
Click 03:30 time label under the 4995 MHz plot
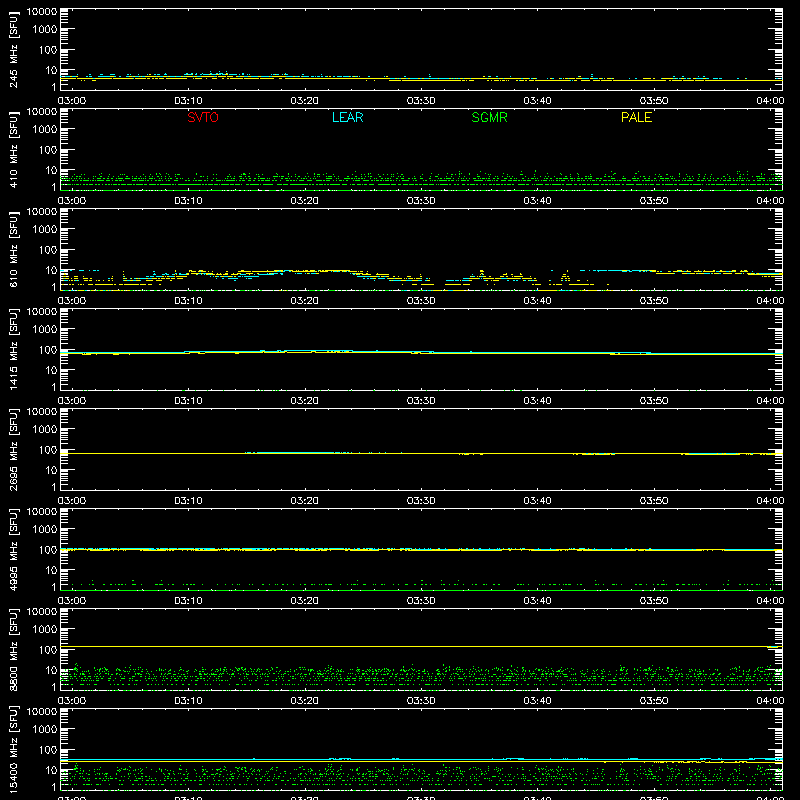pyautogui.click(x=421, y=601)
